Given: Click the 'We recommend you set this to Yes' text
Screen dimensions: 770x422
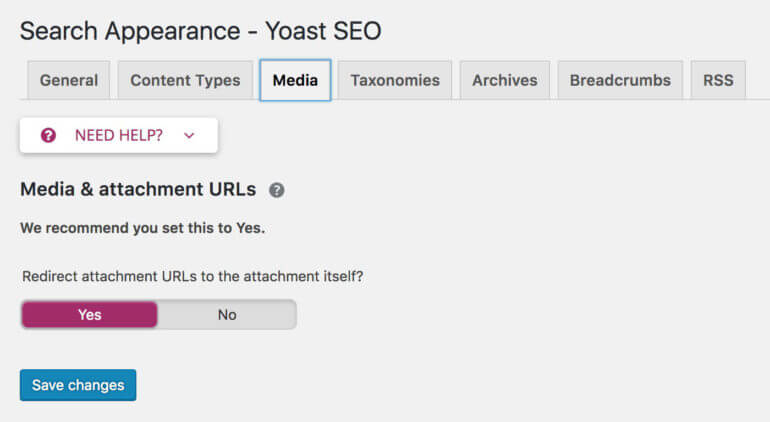Looking at the screenshot, I should 142,228.
